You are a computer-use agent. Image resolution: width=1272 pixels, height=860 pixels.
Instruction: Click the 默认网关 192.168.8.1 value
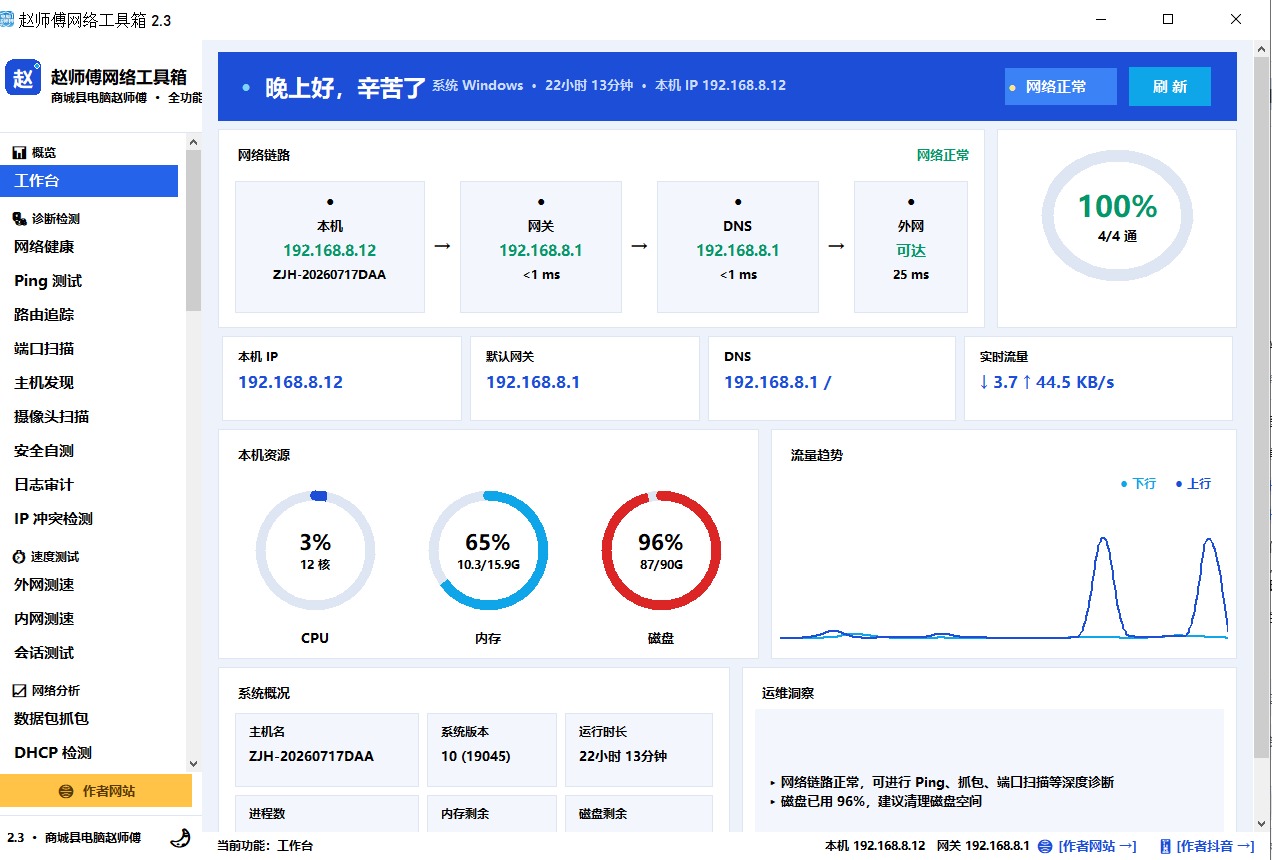(x=533, y=382)
